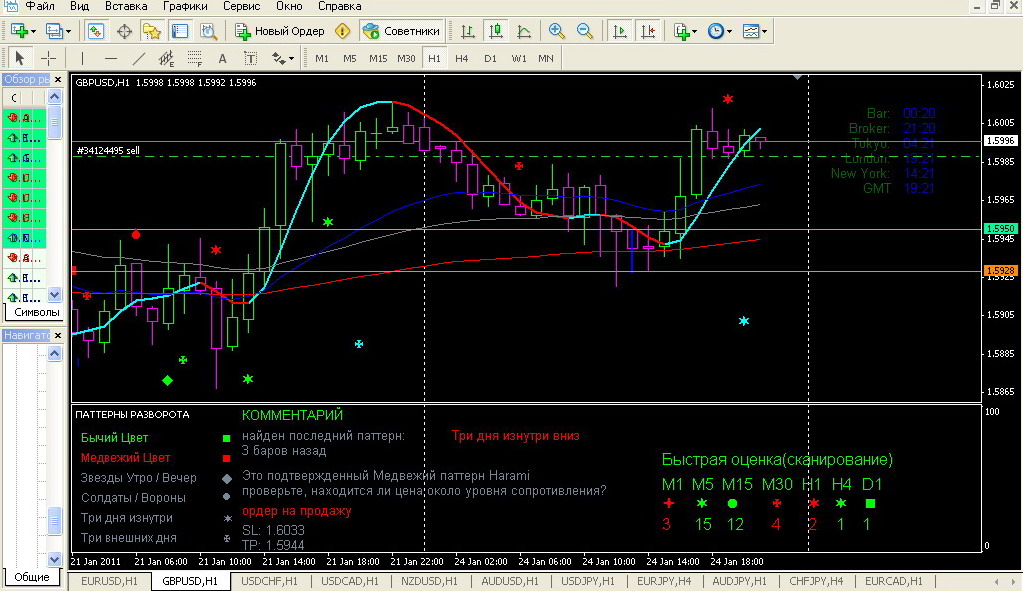Image resolution: width=1023 pixels, height=591 pixels.
Task: Open the Графики menu
Action: pyautogui.click(x=185, y=6)
